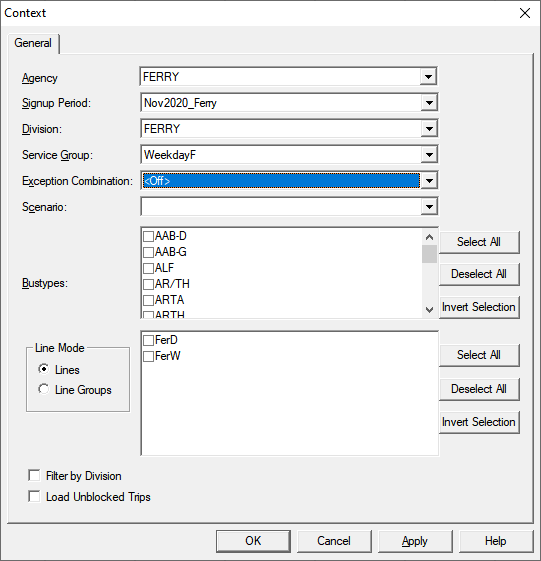Expand the Scenario dropdown

(x=429, y=207)
